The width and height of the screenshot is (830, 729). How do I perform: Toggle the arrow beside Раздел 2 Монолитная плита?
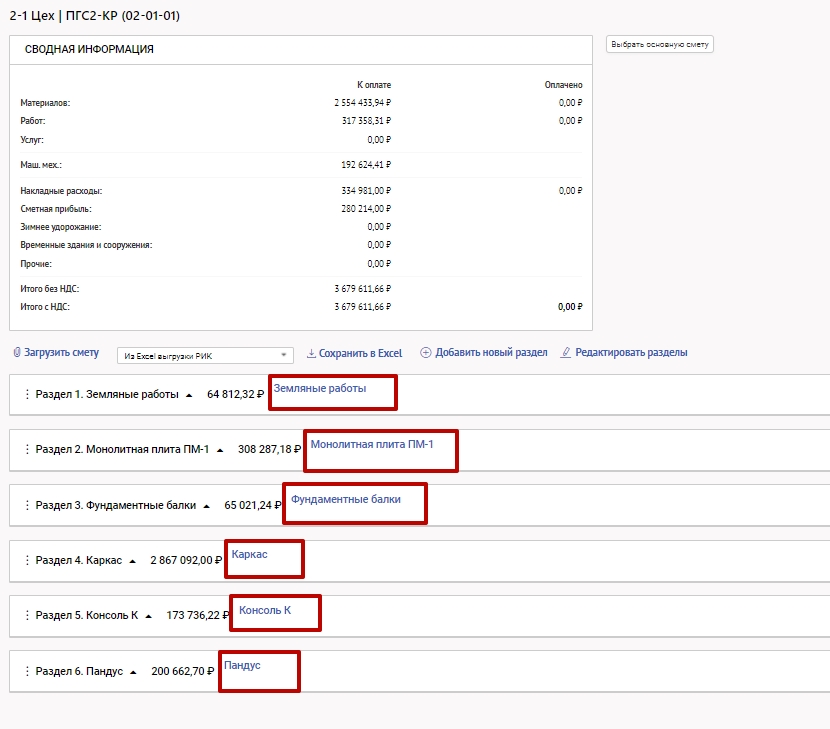coord(220,450)
